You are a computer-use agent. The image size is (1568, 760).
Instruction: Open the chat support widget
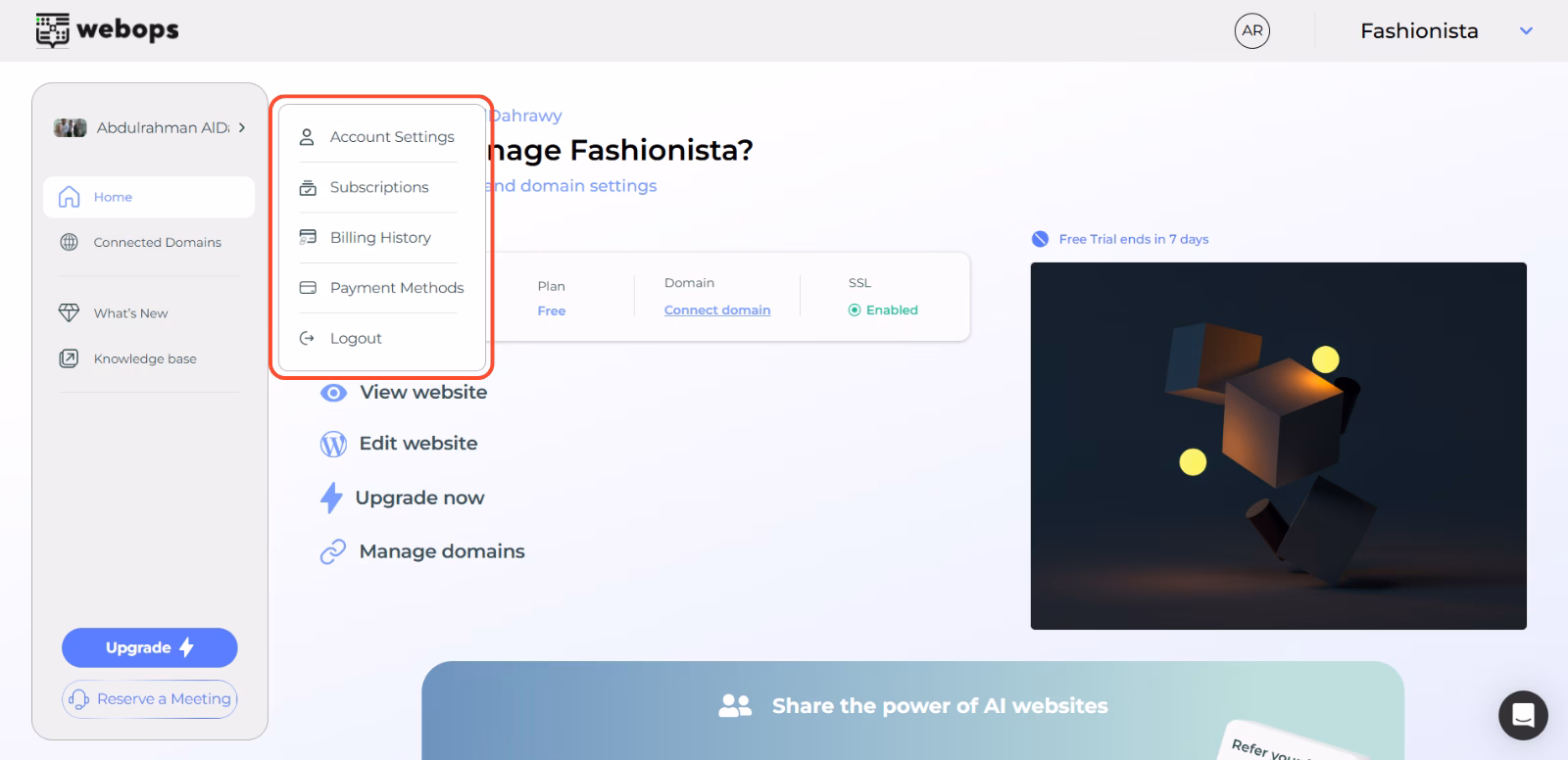tap(1522, 715)
